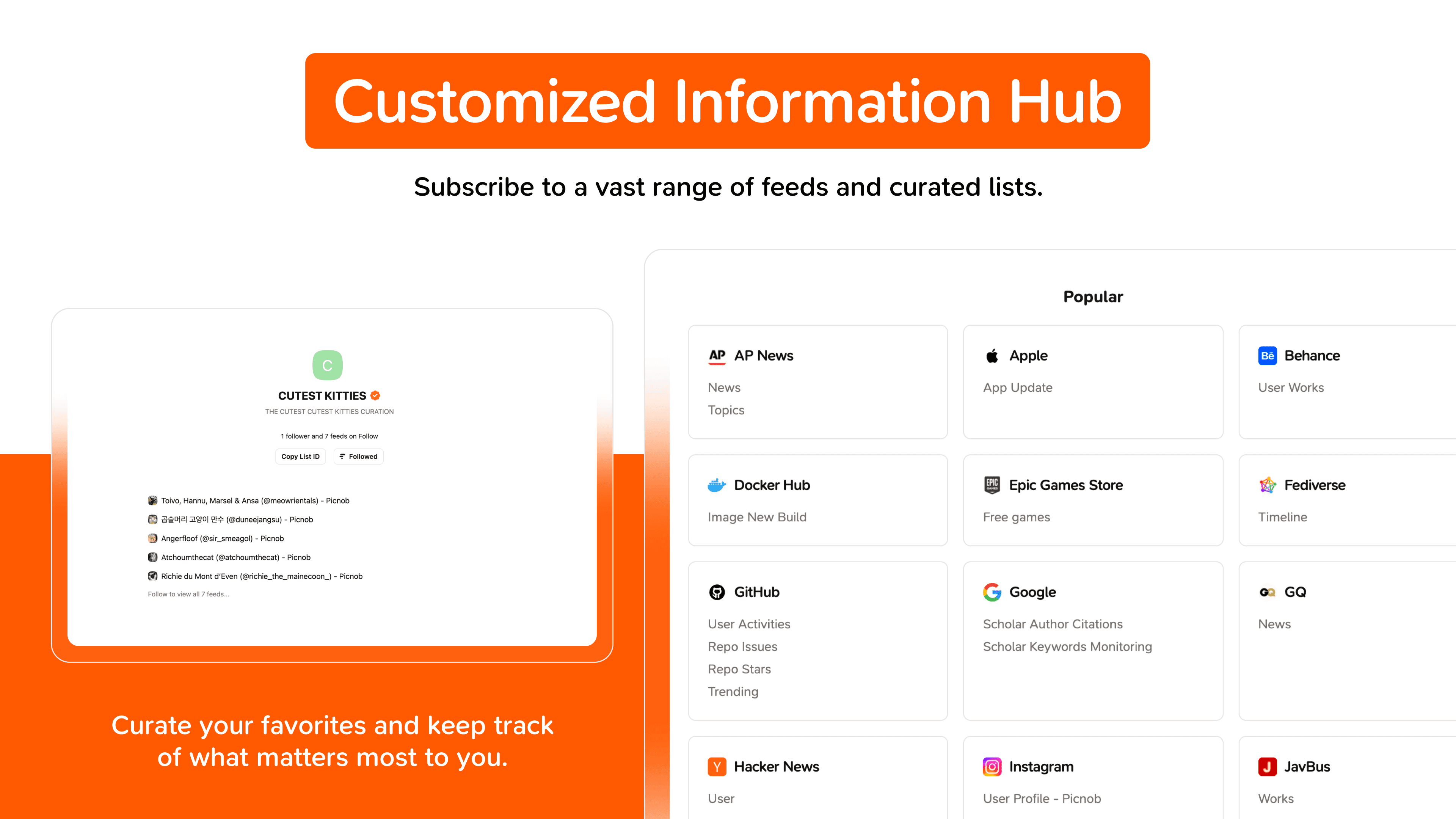Click the Behance icon
Viewport: 1456px width, 819px height.
tap(1267, 355)
